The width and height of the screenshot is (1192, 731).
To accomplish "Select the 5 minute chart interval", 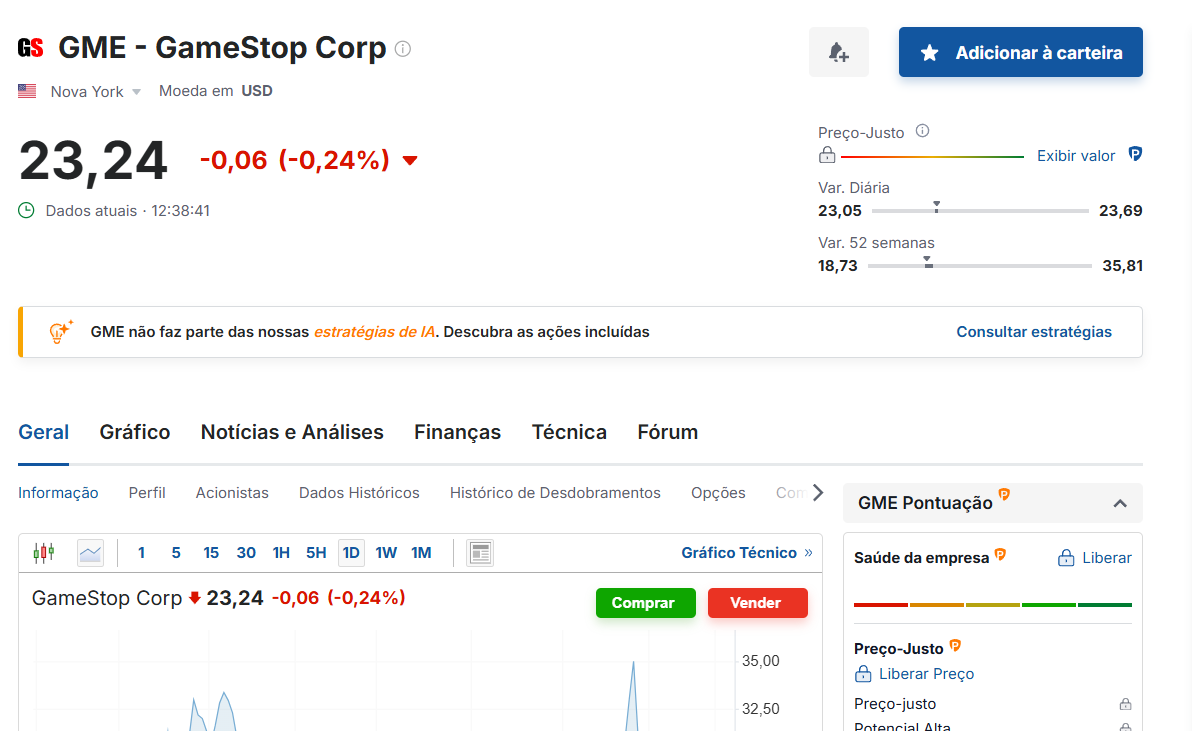I will click(176, 553).
